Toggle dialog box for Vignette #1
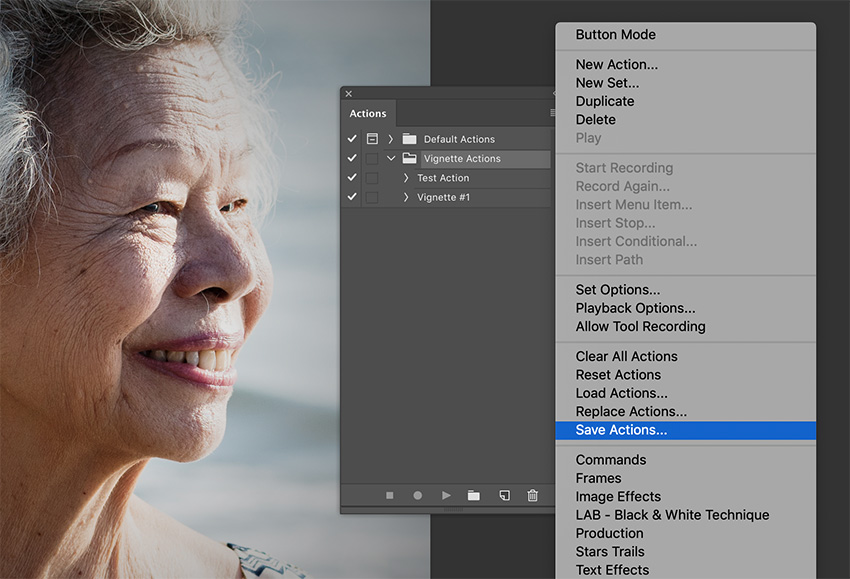The width and height of the screenshot is (850, 579). coord(372,197)
